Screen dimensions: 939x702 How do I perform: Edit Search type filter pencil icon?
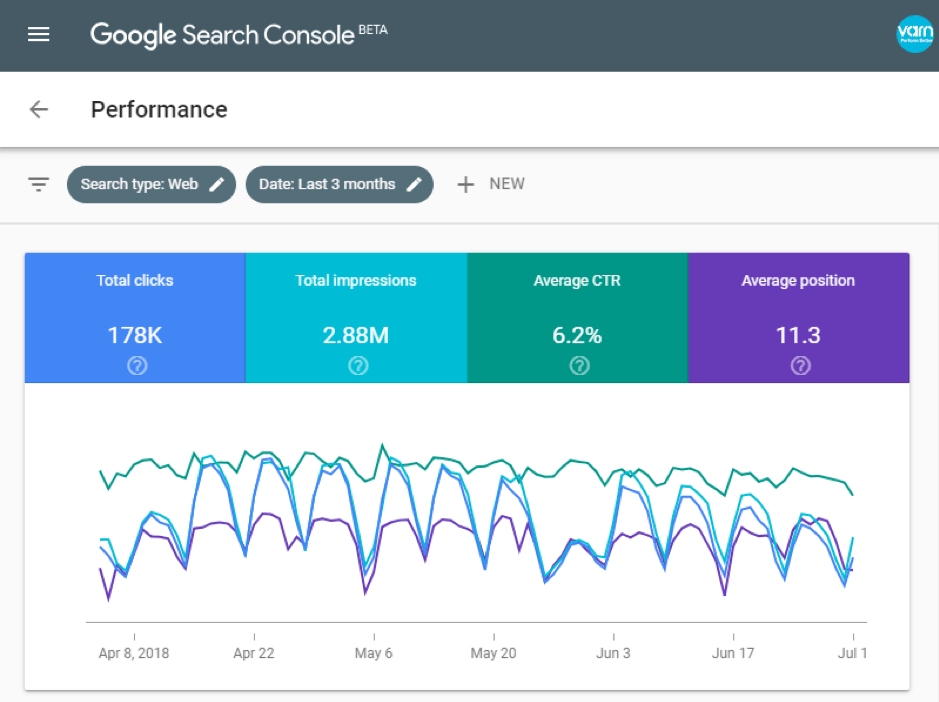217,184
